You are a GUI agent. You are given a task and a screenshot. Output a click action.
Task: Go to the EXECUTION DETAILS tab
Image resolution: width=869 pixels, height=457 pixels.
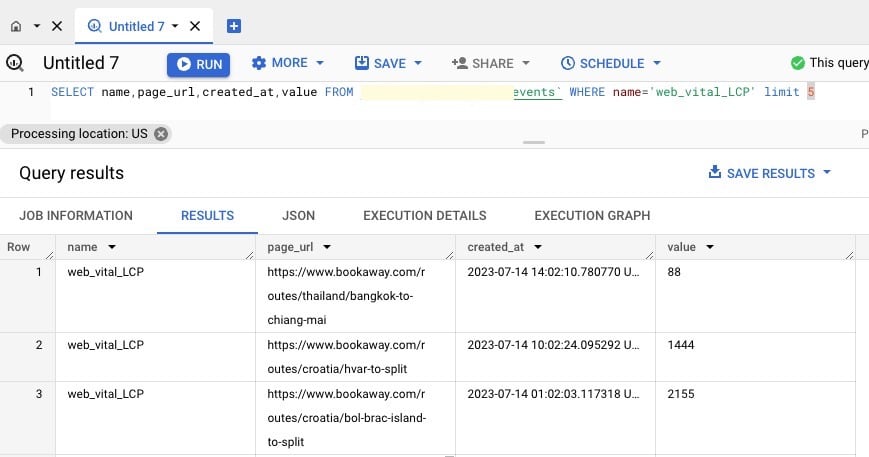425,215
